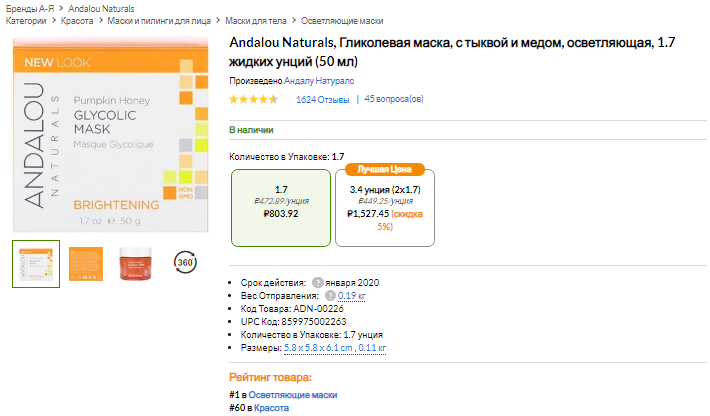Open Красота category in breadcrumb
This screenshot has width=710, height=416.
tap(77, 21)
